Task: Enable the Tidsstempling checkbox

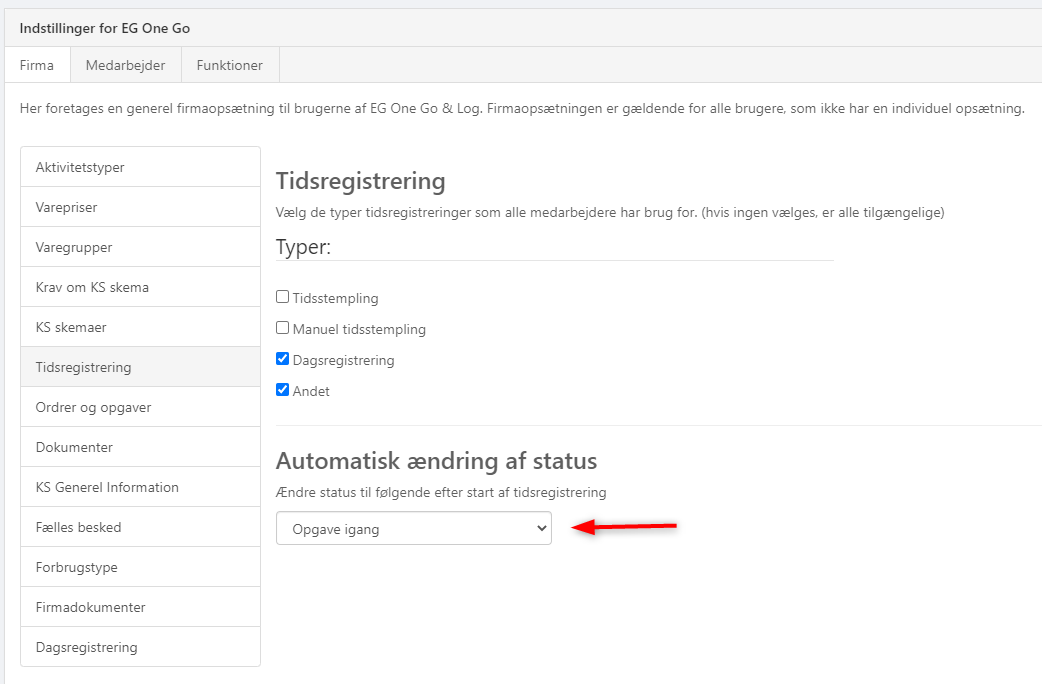Action: (x=283, y=297)
